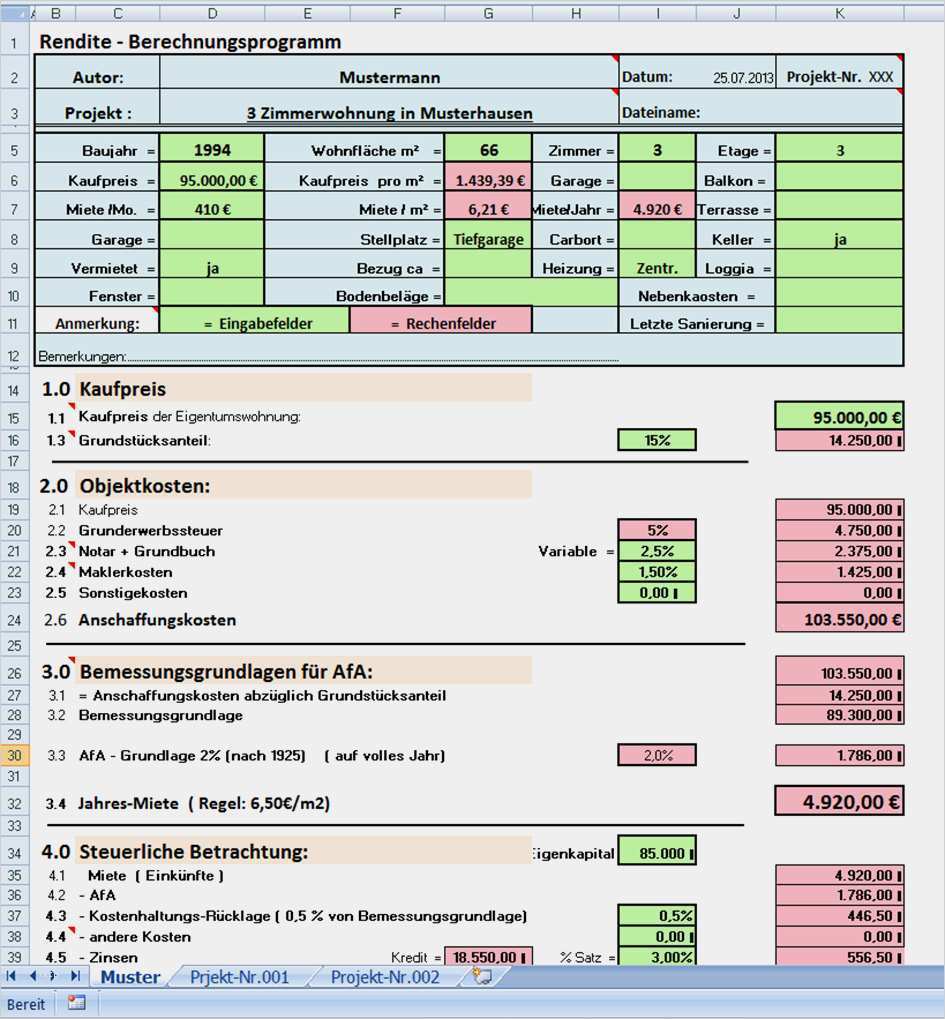Click the previous sheet navigation arrow
The image size is (945, 1019).
coord(32,976)
